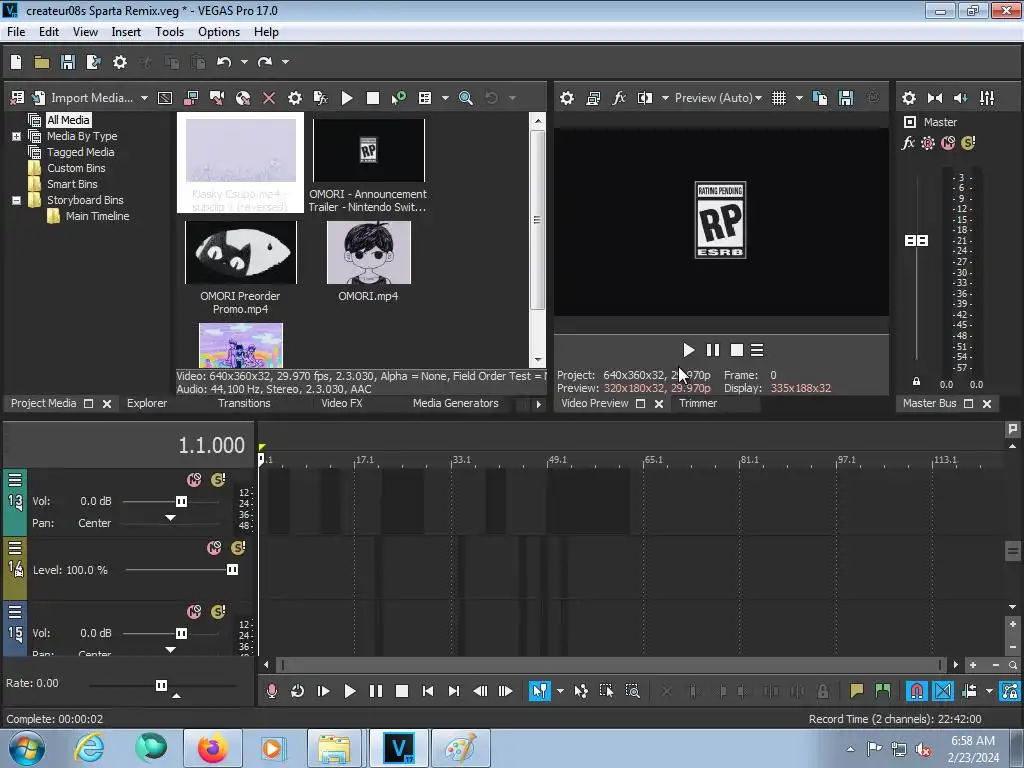
Task: Insert a marker with the marker icon
Action: coord(856,691)
